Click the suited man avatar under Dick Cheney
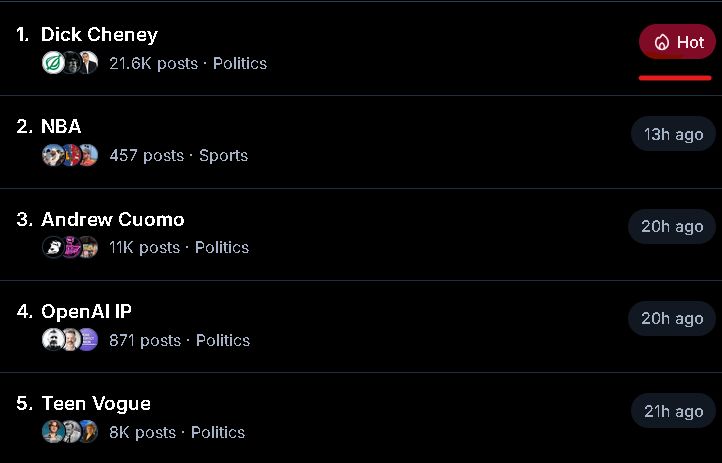This screenshot has width=722, height=463. (88, 63)
